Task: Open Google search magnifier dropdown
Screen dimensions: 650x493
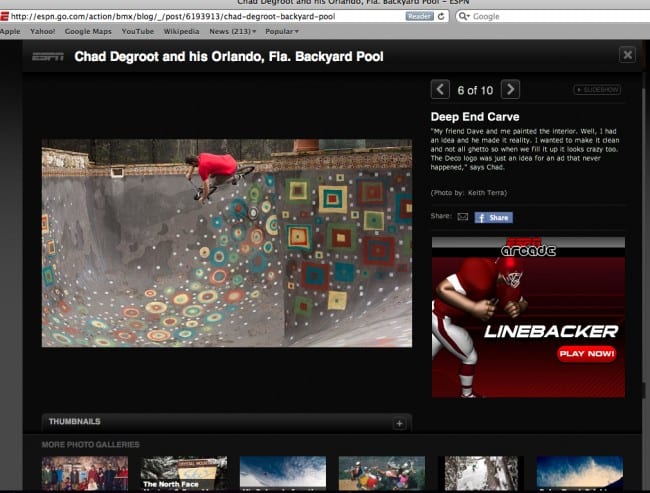Action: [x=463, y=16]
